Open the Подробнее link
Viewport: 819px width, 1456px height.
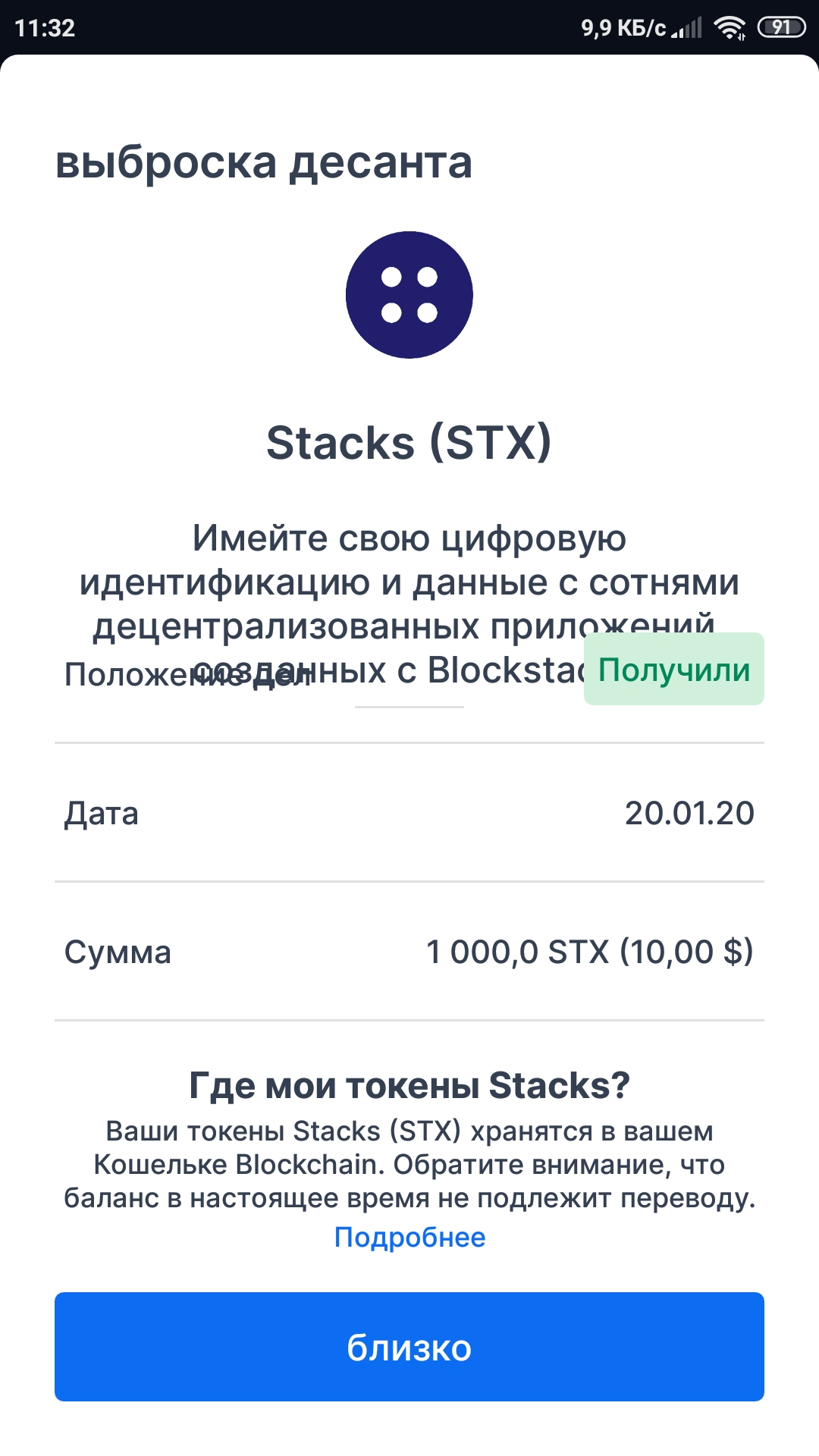pos(409,1237)
